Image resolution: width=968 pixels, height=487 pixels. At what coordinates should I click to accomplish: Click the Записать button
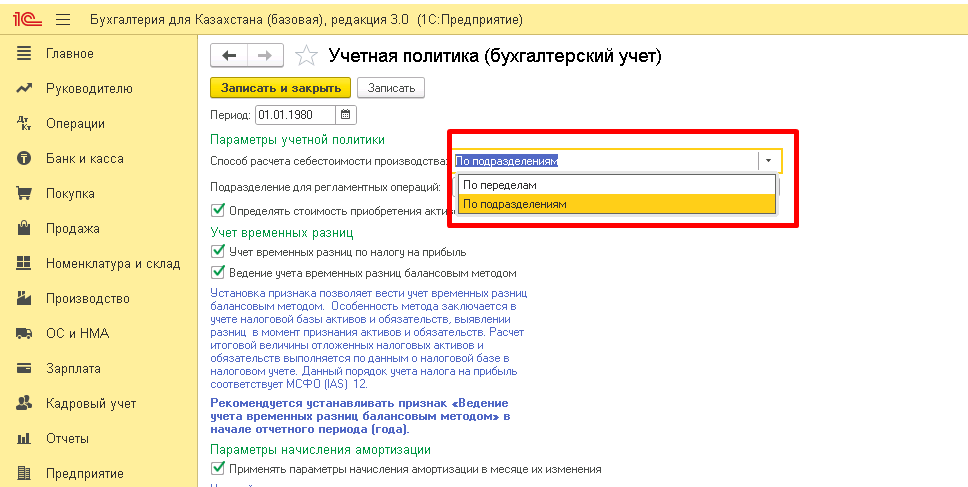(x=391, y=88)
